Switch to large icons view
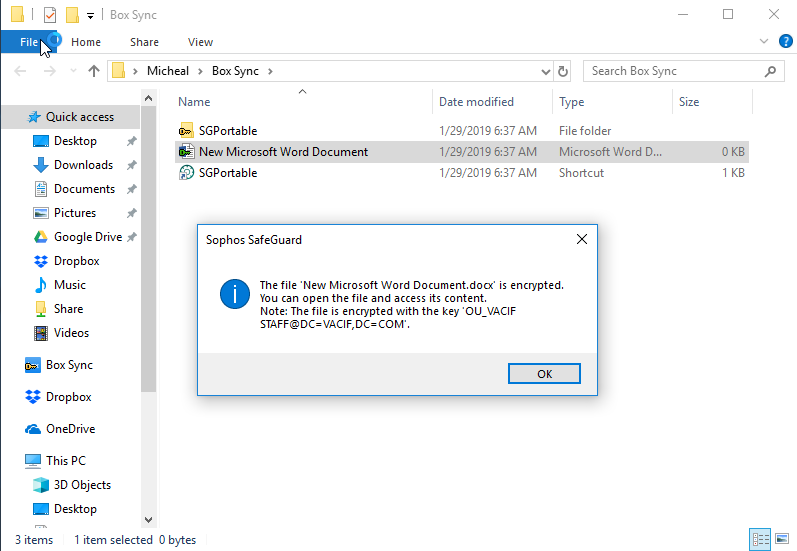This screenshot has height=551, width=797. pyautogui.click(x=782, y=539)
